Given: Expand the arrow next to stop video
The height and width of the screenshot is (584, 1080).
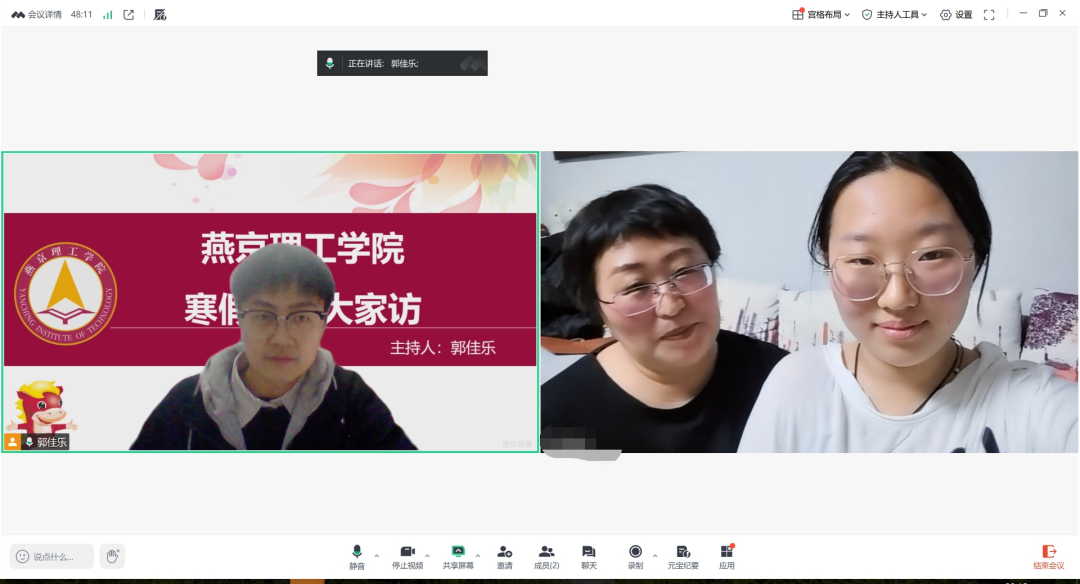Looking at the screenshot, I should click(x=428, y=555).
